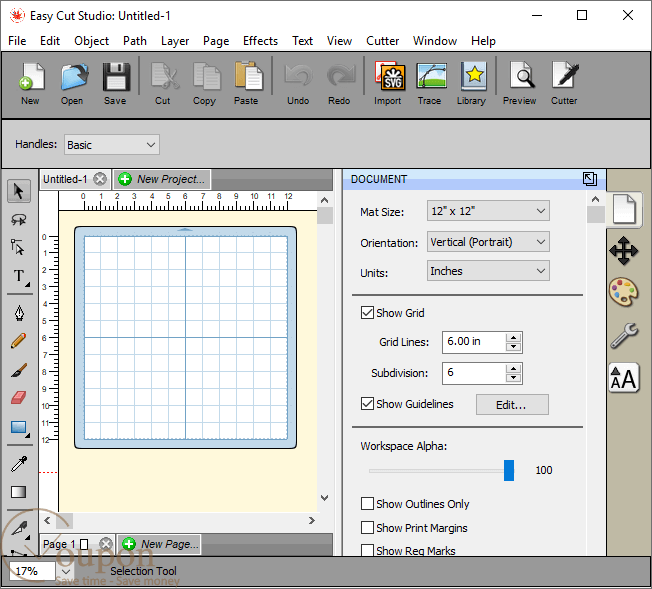Screen dimensions: 652x589
Task: Select the Pen nib drawing tool
Action: click(x=19, y=313)
